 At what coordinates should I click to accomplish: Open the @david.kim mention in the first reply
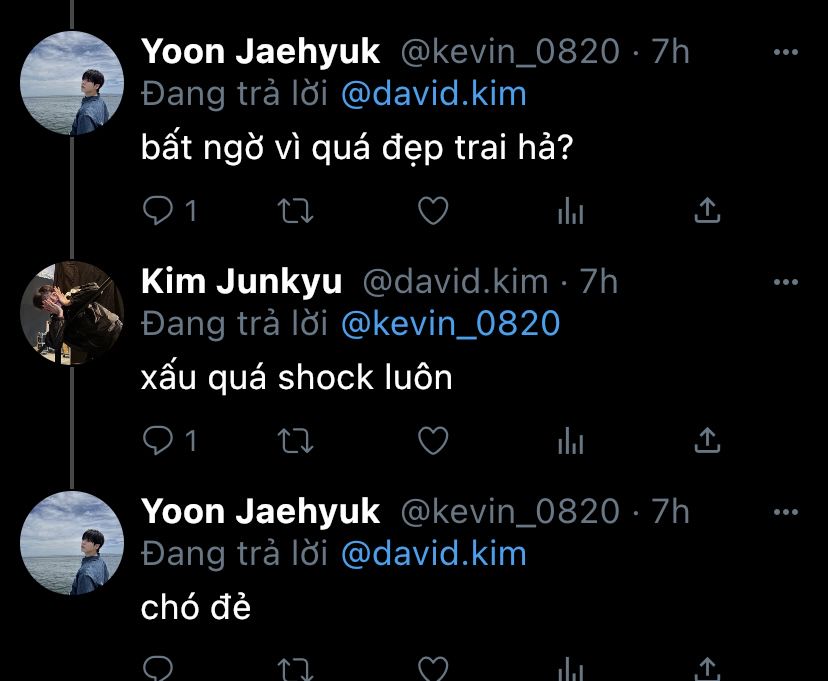(434, 94)
